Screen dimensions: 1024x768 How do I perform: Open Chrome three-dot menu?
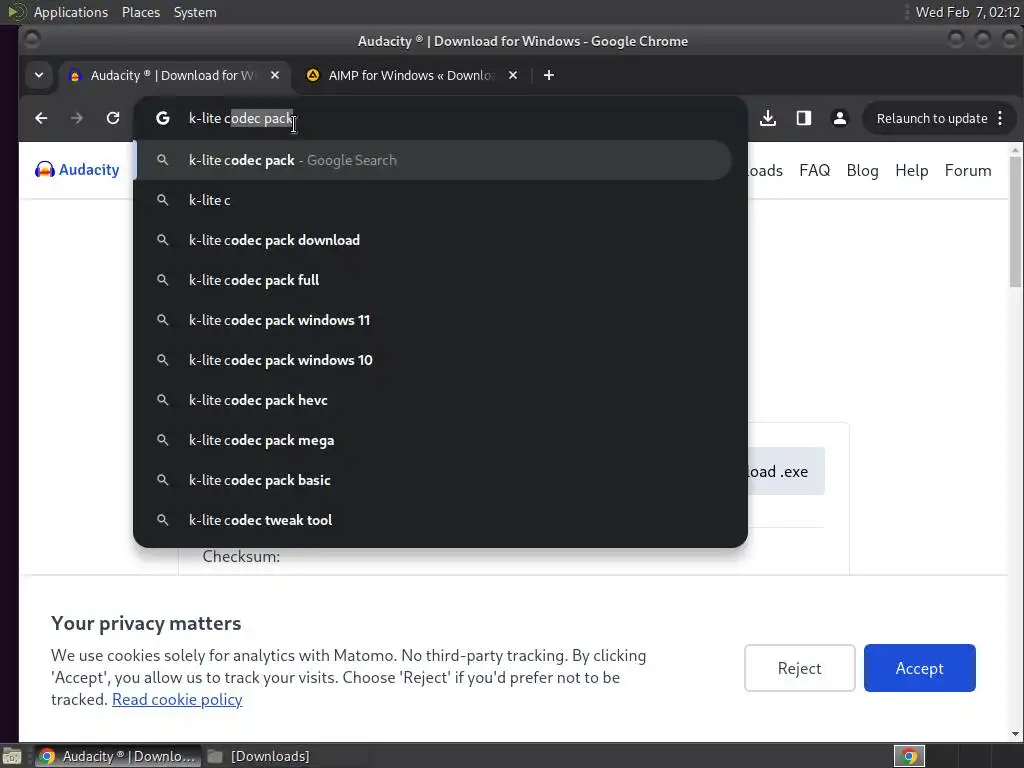click(x=1000, y=118)
